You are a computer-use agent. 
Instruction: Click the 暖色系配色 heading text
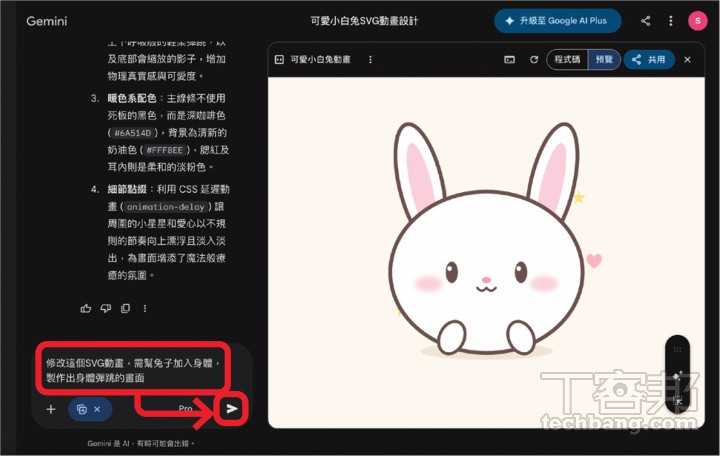tap(132, 98)
